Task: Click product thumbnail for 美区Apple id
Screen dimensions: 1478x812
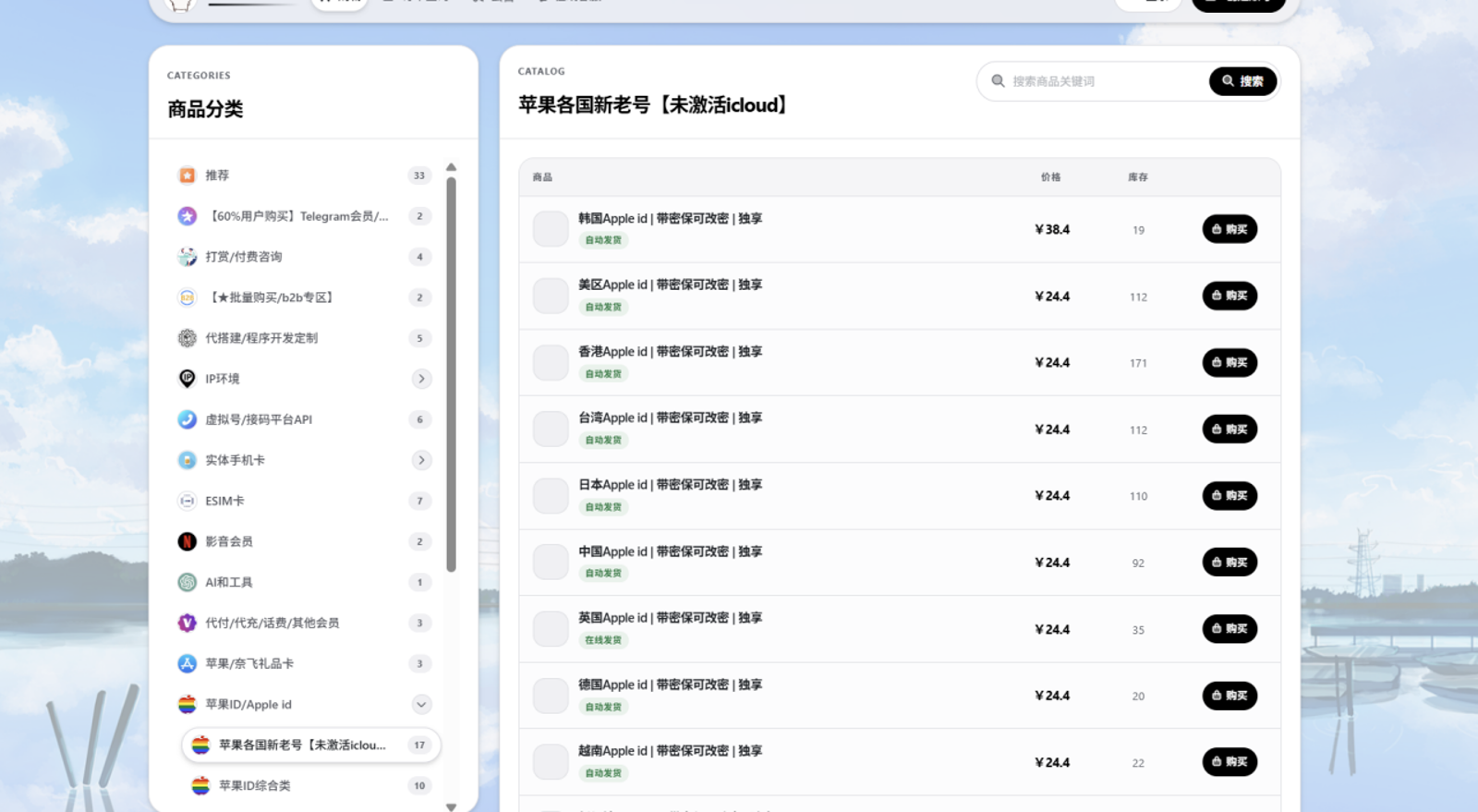Action: click(x=551, y=296)
